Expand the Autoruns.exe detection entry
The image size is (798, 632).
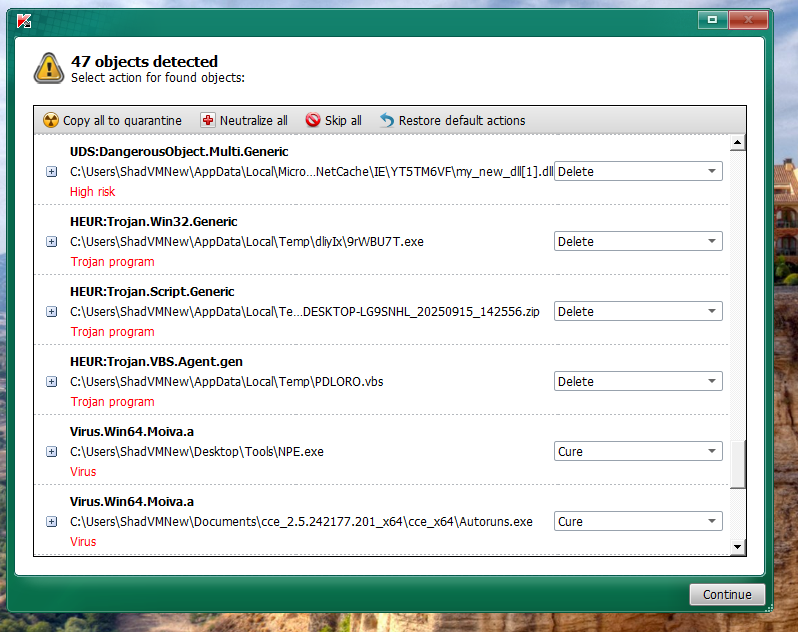[x=51, y=522]
